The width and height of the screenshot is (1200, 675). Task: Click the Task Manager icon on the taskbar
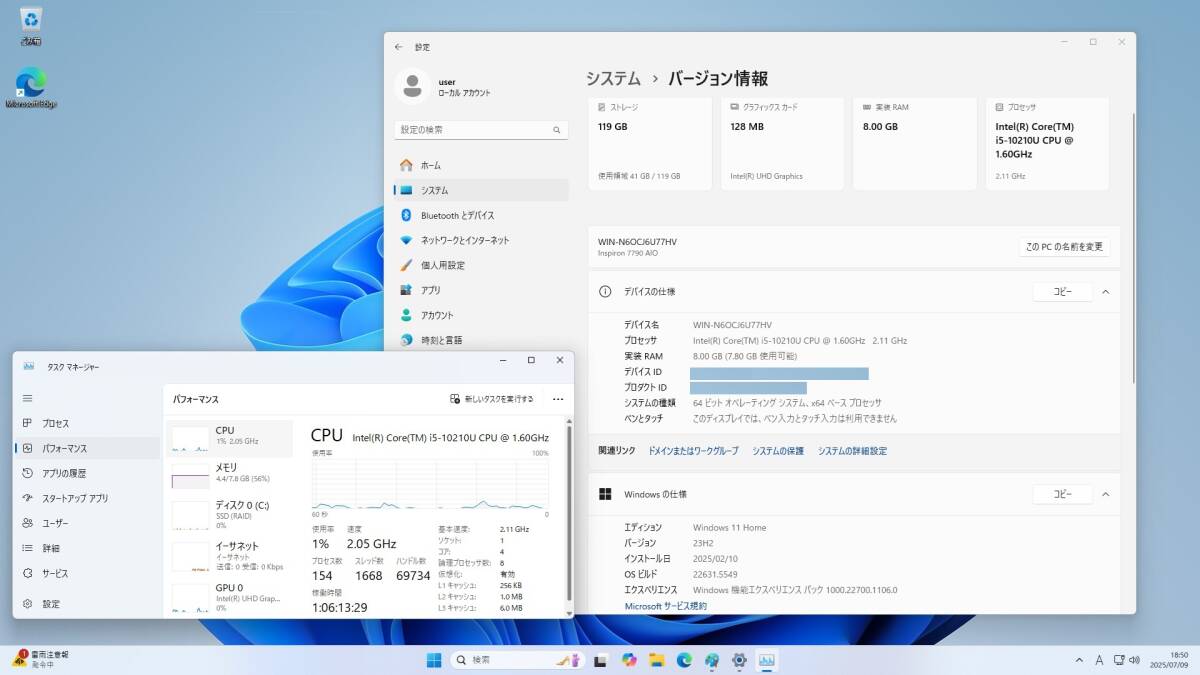click(767, 660)
